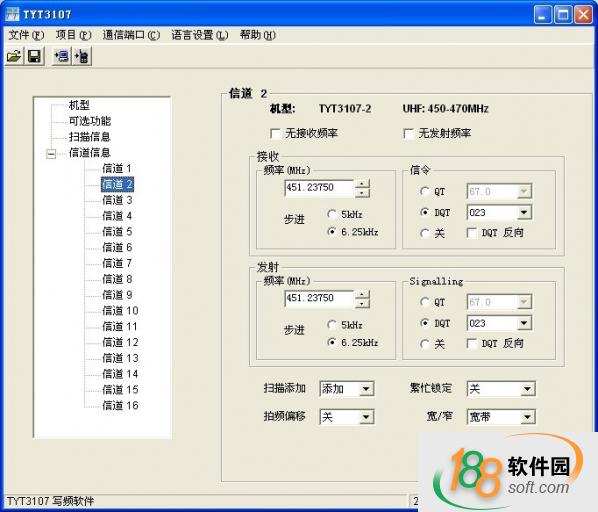Viewport: 598px width, 512px height.
Task: Select 信道 2 in the tree
Action: (x=117, y=185)
